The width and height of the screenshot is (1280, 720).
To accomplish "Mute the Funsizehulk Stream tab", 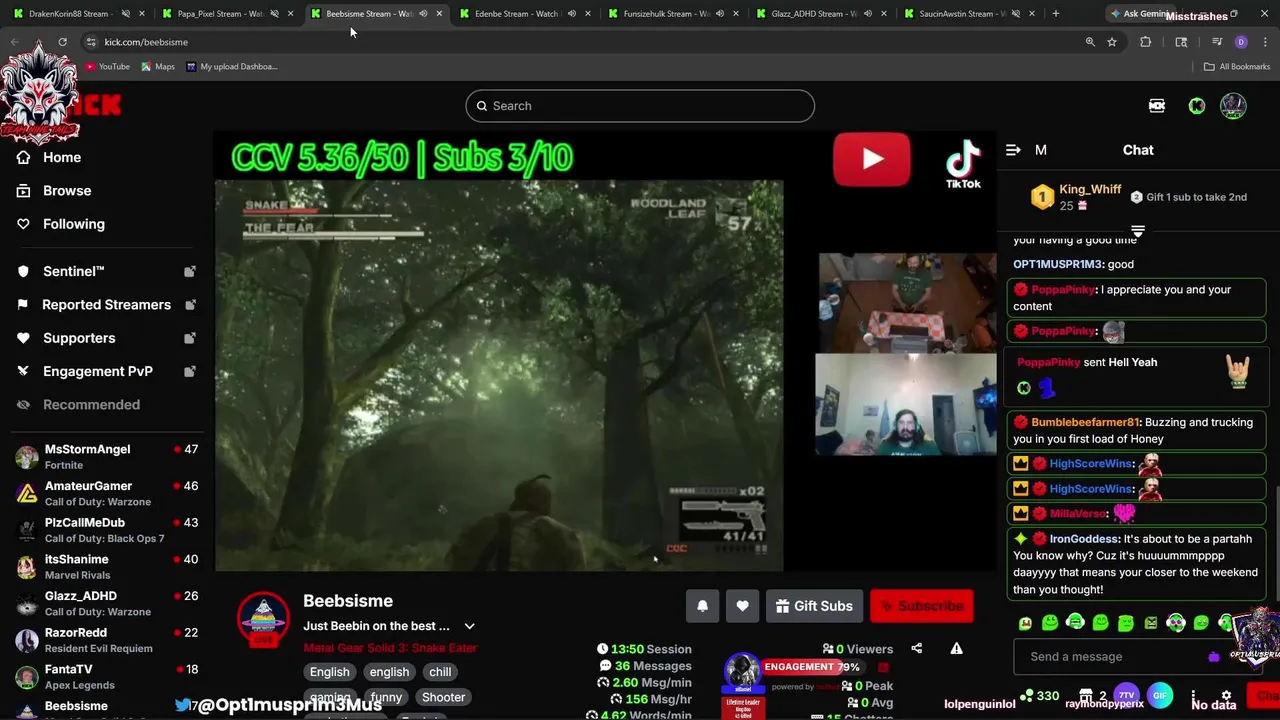I will (719, 14).
